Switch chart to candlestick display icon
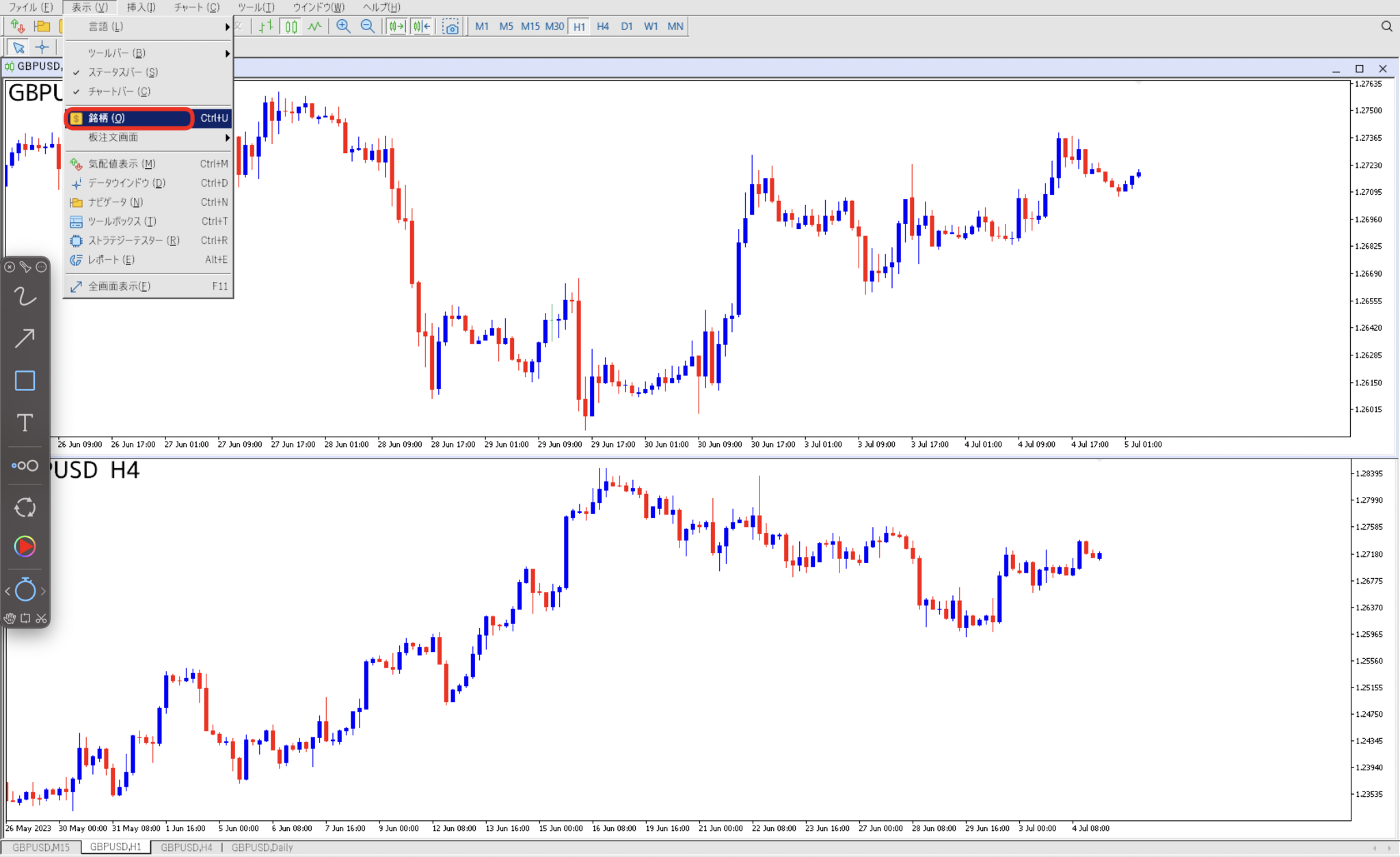 291,27
